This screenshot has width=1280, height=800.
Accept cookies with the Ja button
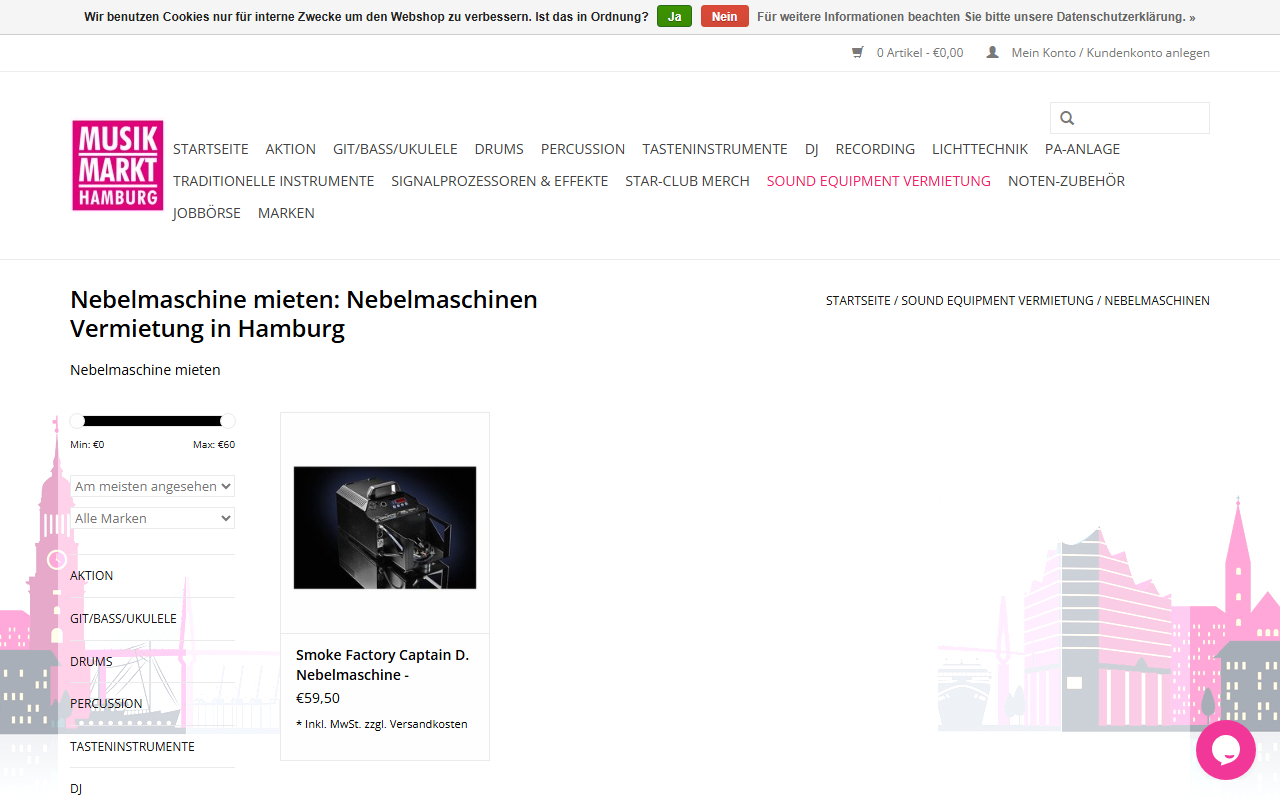[x=674, y=17]
